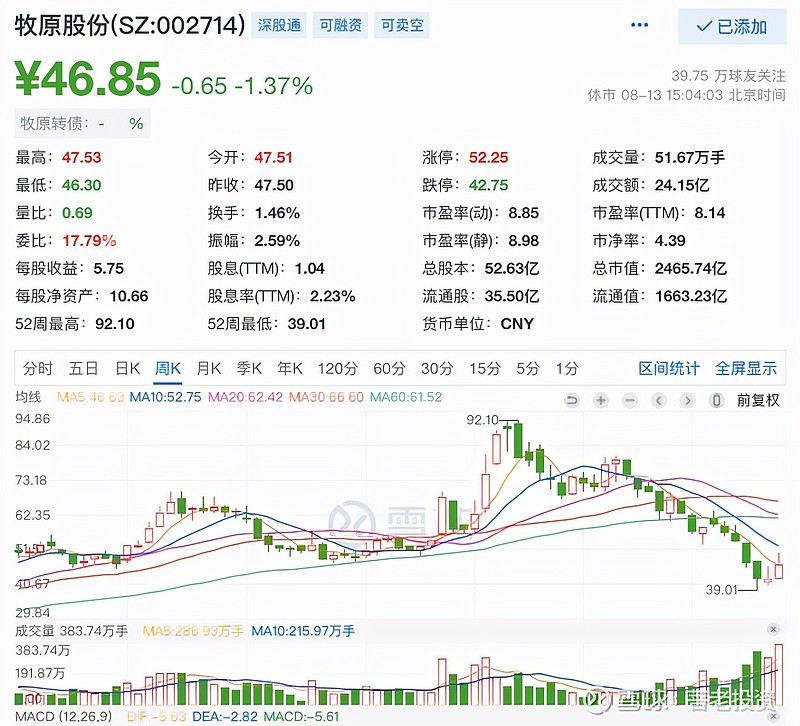Click MA30 moving average legend label
This screenshot has width=800, height=726.
(x=326, y=397)
